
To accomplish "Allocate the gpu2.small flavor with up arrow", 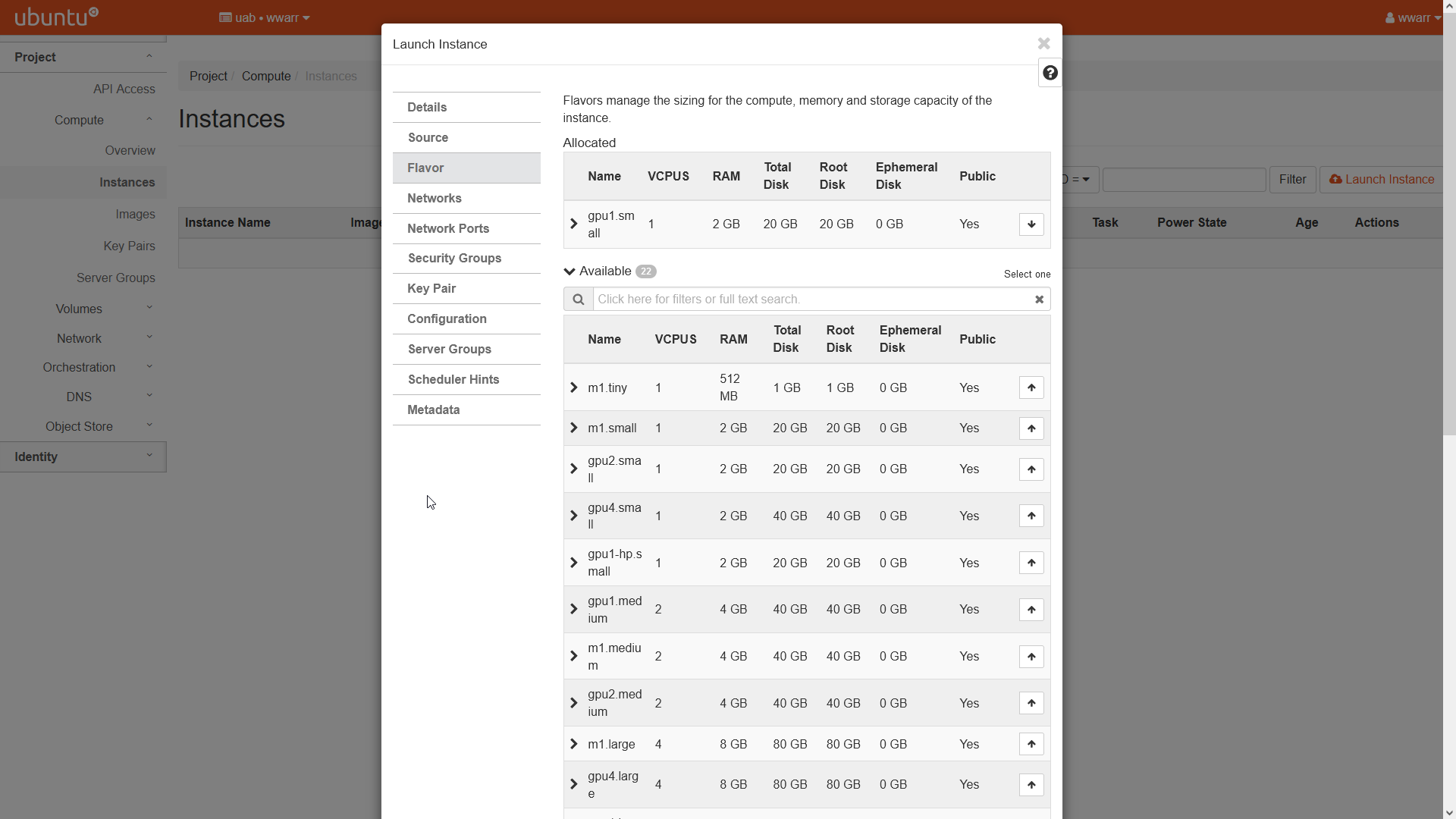I will [x=1031, y=469].
